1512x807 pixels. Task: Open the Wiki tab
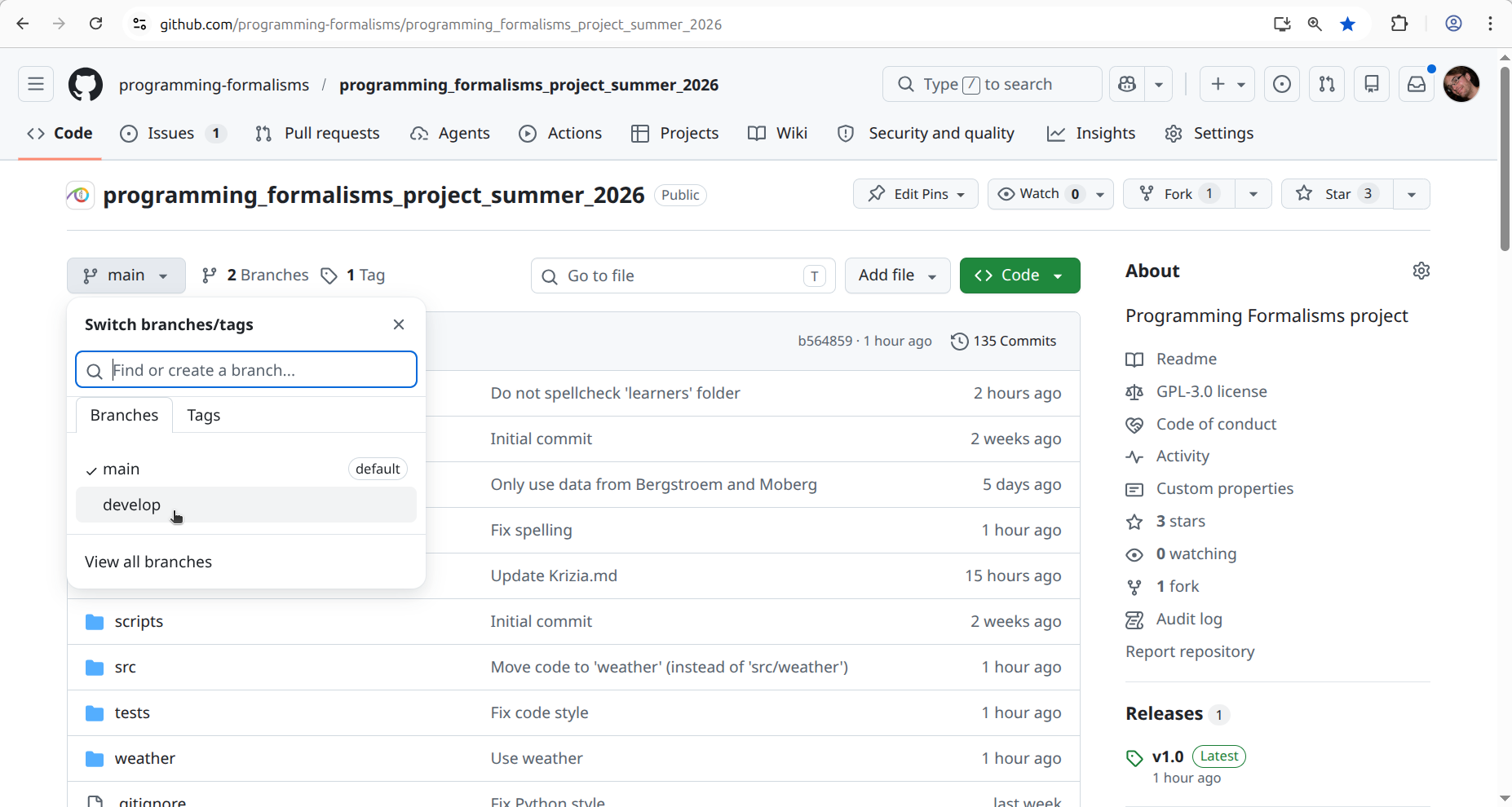778,134
